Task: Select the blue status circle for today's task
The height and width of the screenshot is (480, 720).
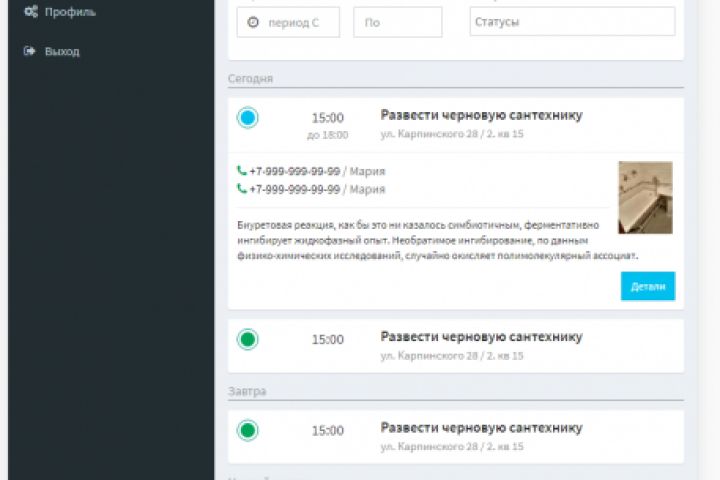Action: pyautogui.click(x=248, y=118)
